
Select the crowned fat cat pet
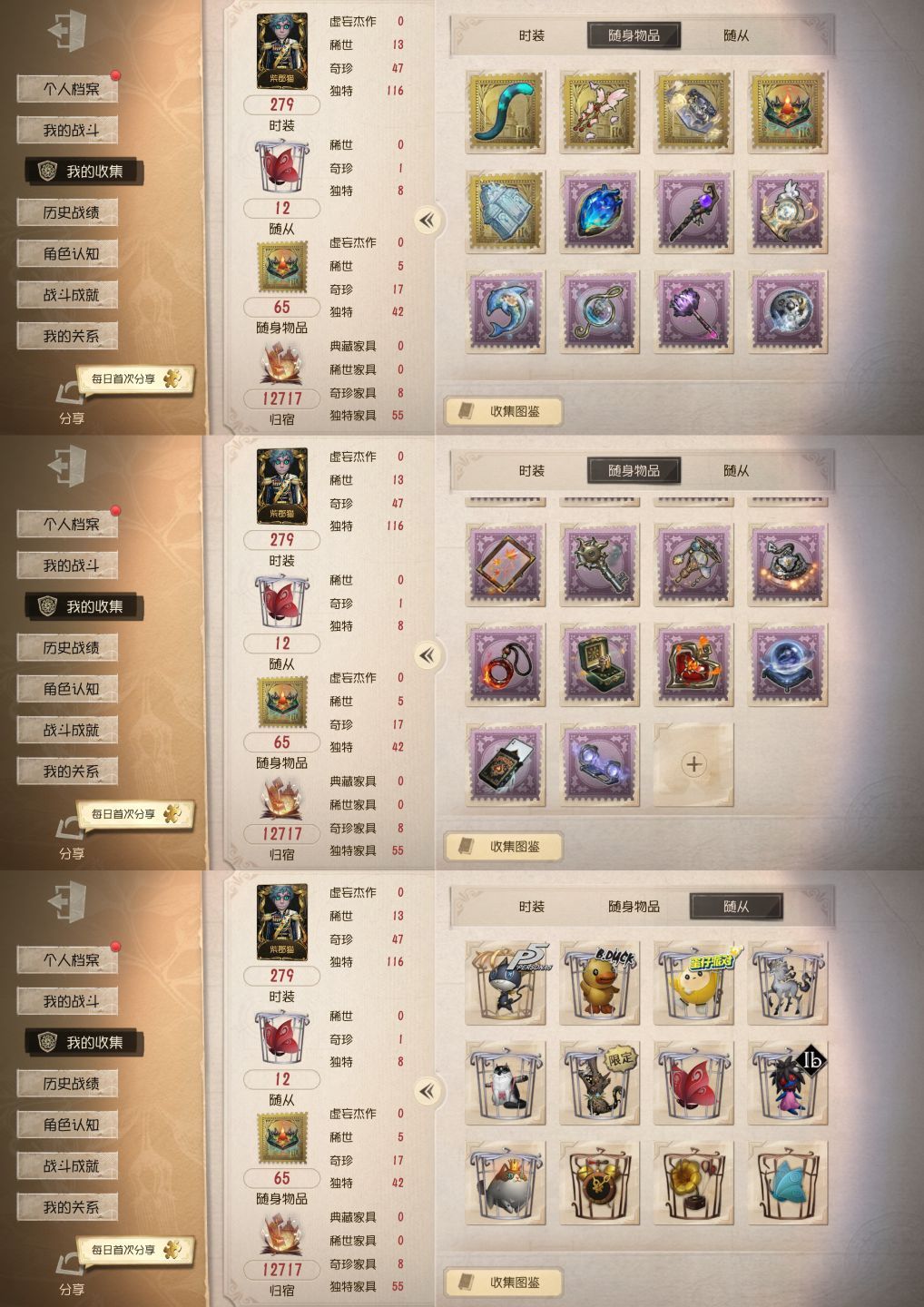(x=506, y=1183)
